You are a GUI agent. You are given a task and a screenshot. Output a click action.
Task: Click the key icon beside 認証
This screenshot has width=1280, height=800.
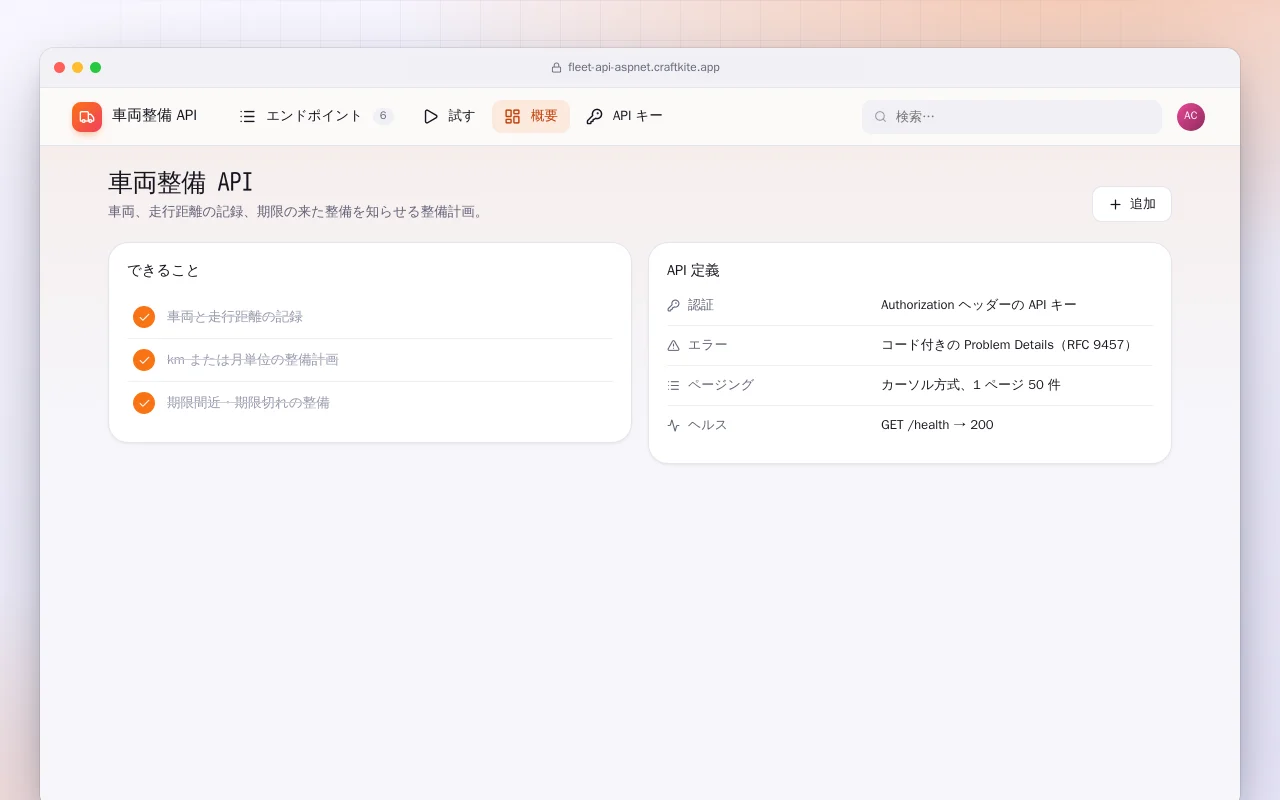673,305
